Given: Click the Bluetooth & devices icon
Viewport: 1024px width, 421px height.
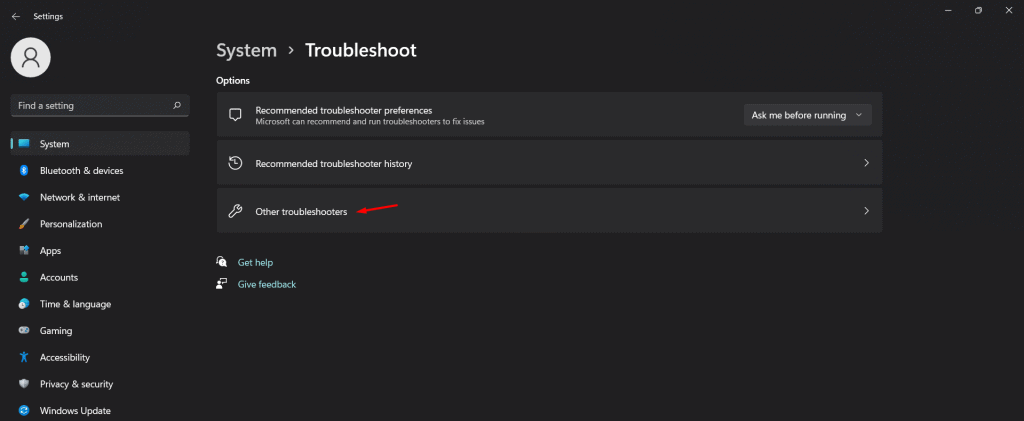Looking at the screenshot, I should (23, 171).
